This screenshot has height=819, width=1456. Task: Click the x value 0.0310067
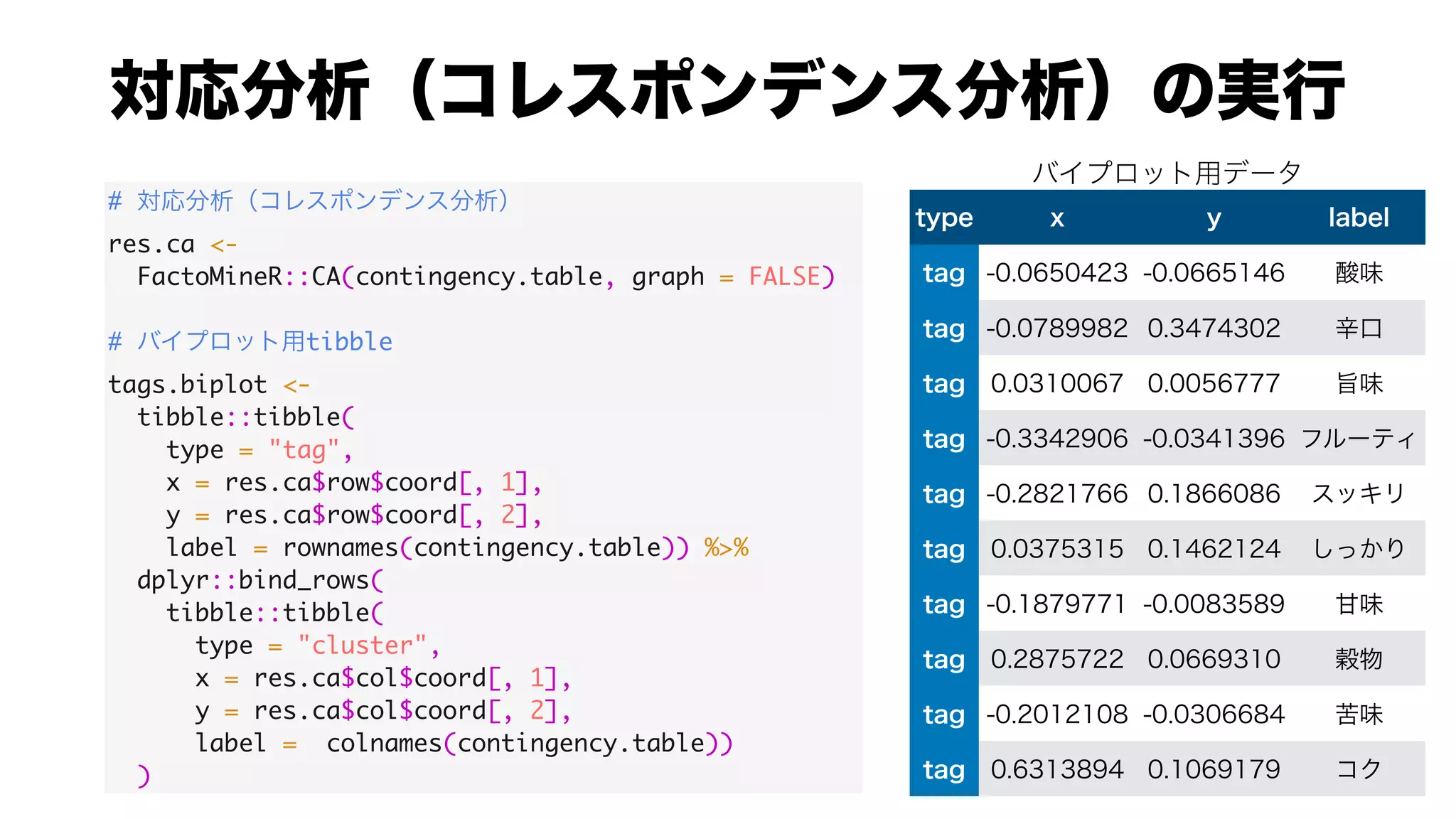point(1057,384)
